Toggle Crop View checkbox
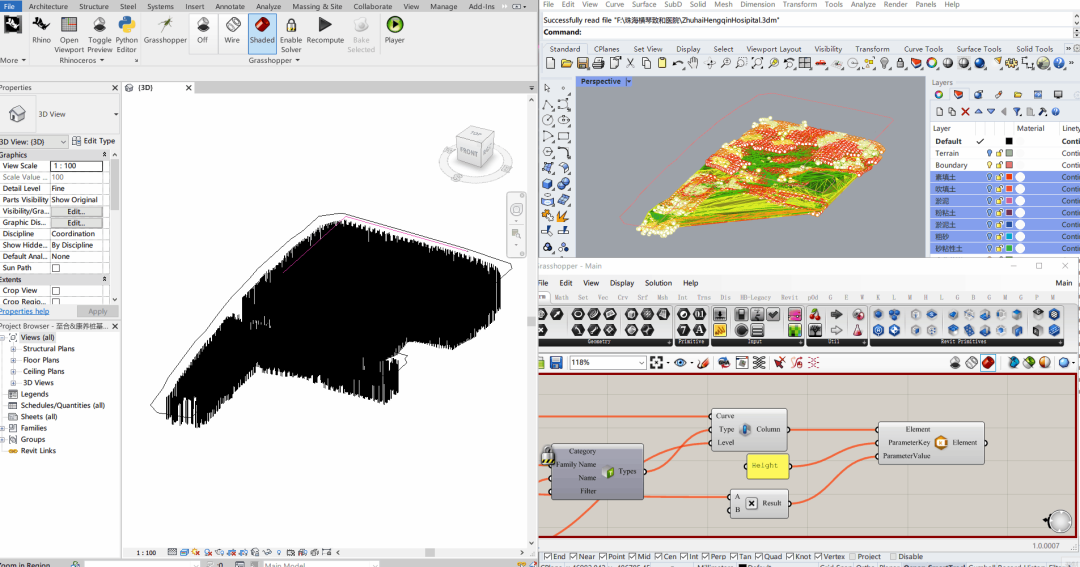Viewport: 1080px width, 567px height. (56, 291)
